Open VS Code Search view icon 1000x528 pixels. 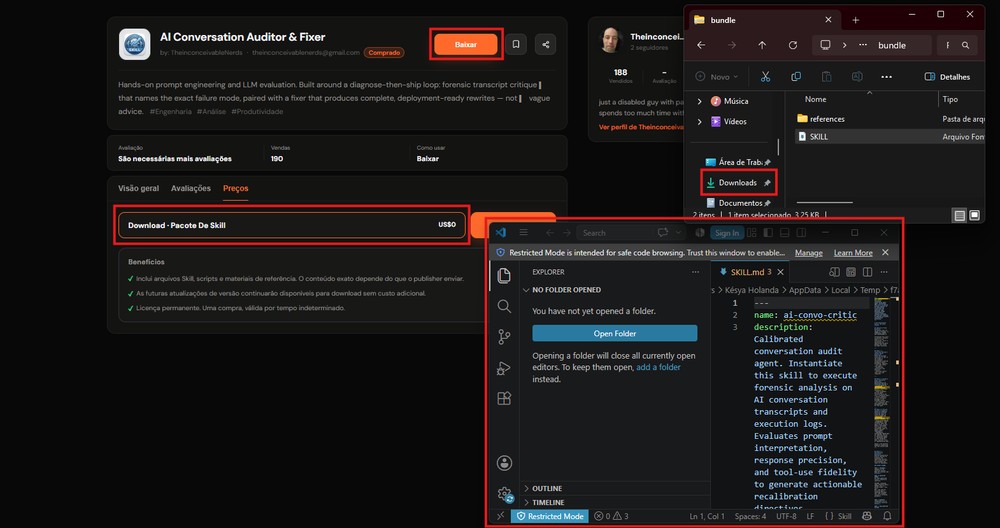pos(504,307)
